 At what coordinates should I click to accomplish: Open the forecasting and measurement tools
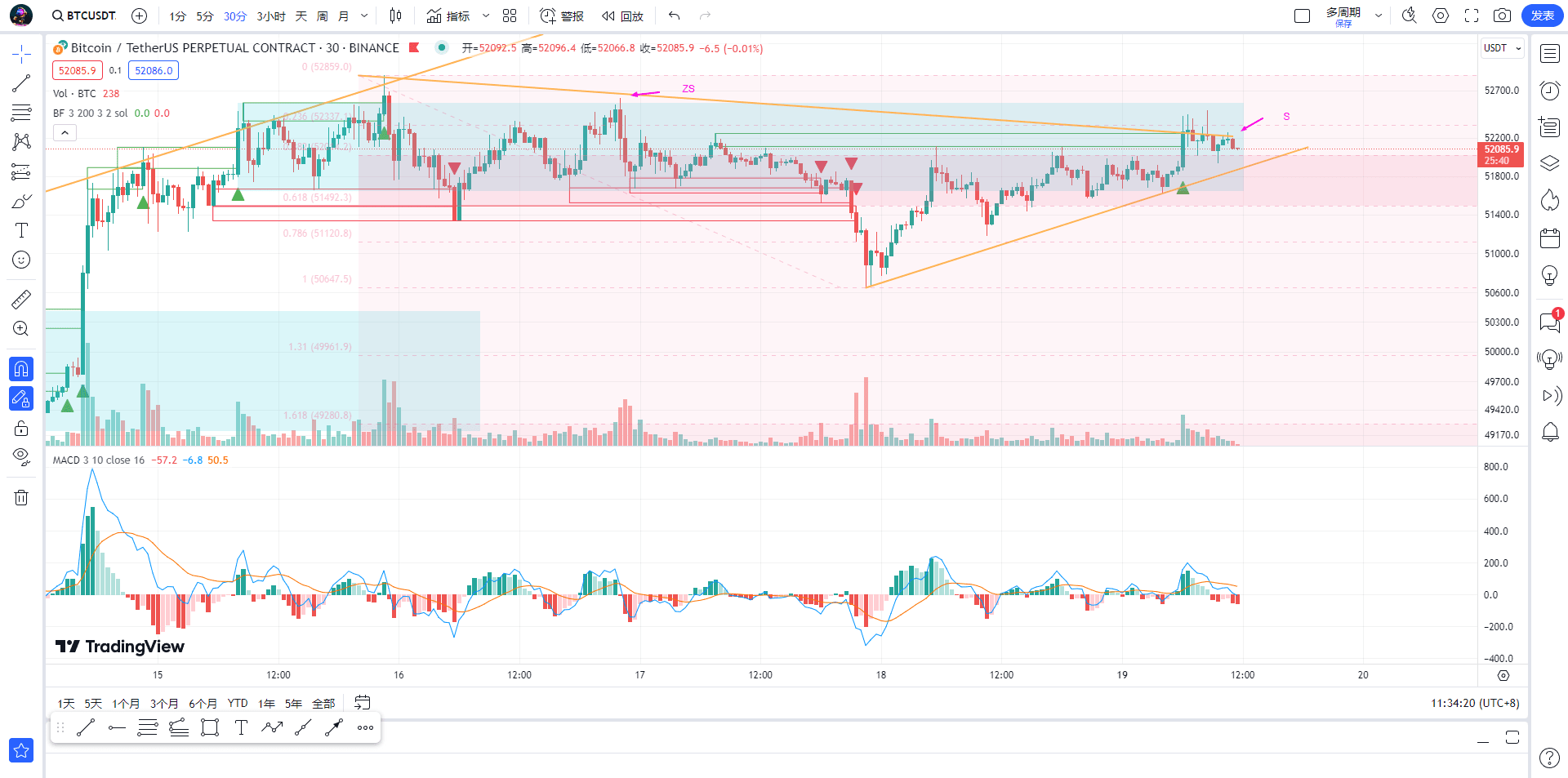21,171
